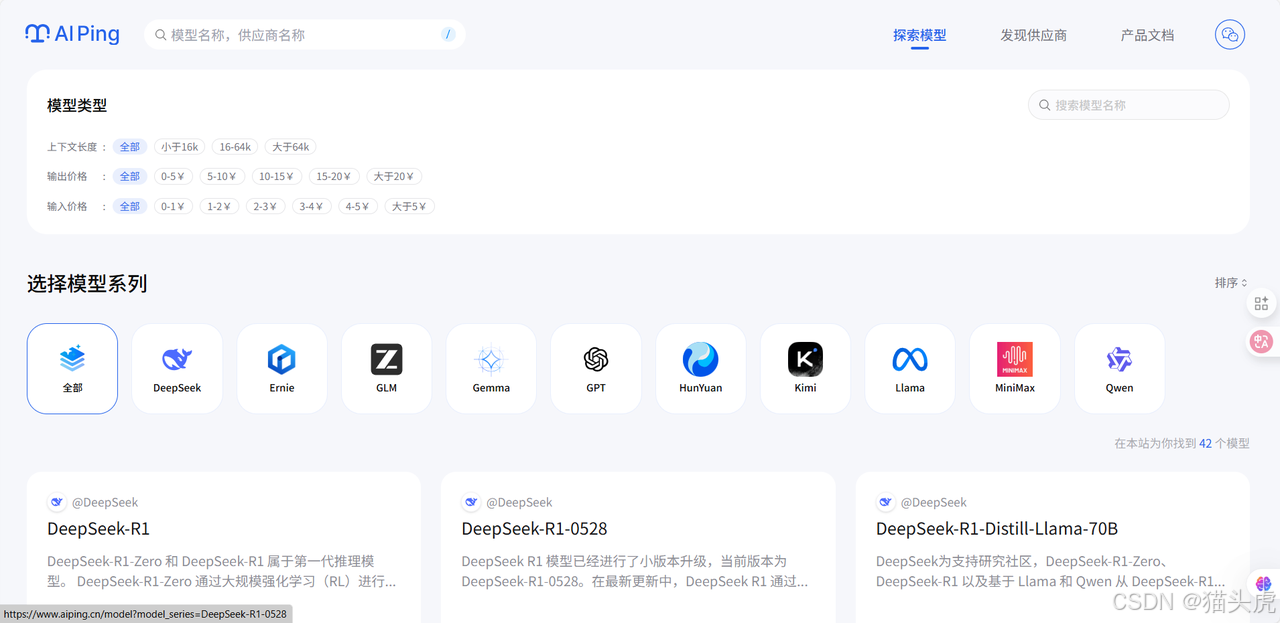Select the Qwen series card

point(1119,368)
